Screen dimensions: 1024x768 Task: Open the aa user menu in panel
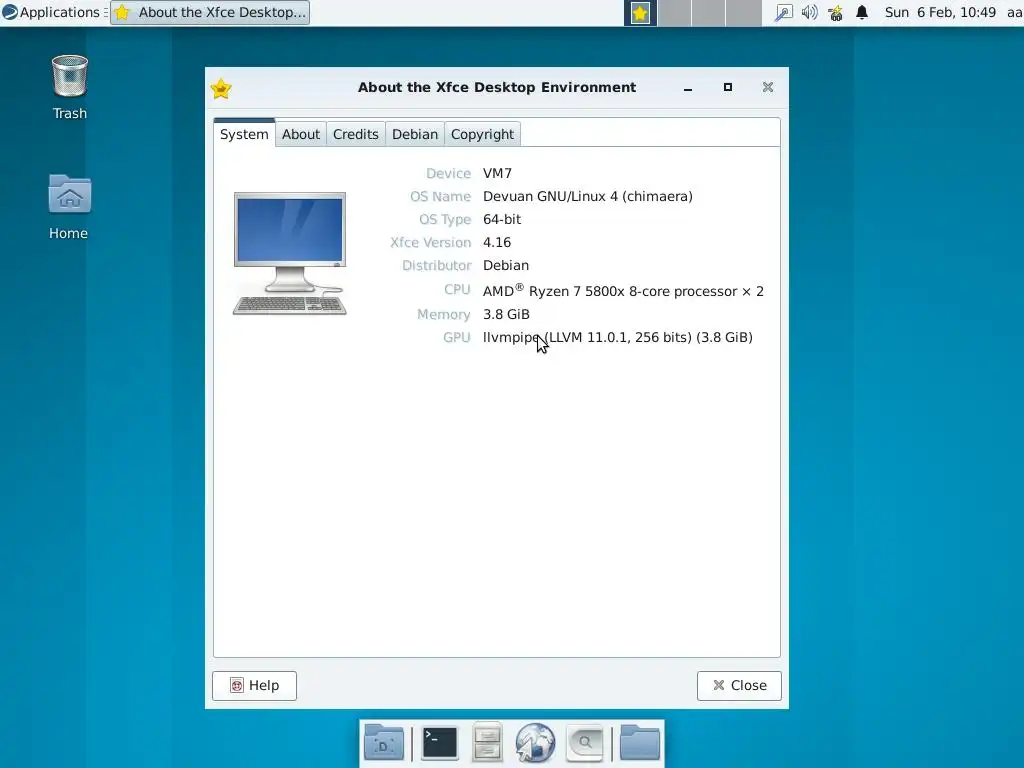tap(1014, 12)
